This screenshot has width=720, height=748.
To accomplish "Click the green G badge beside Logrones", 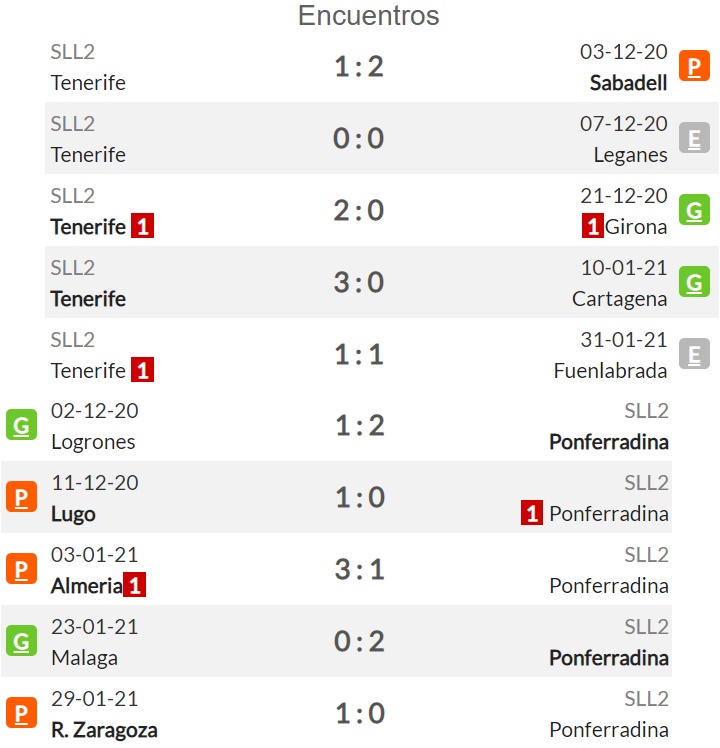I will coord(21,425).
